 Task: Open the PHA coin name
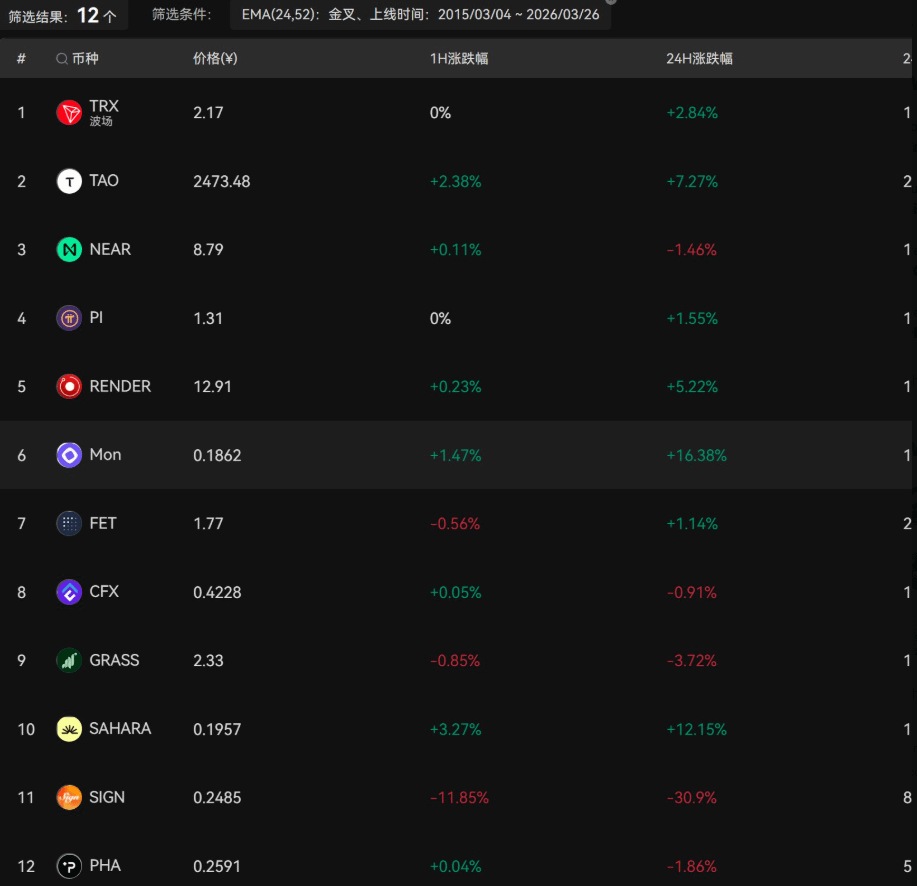[x=105, y=866]
